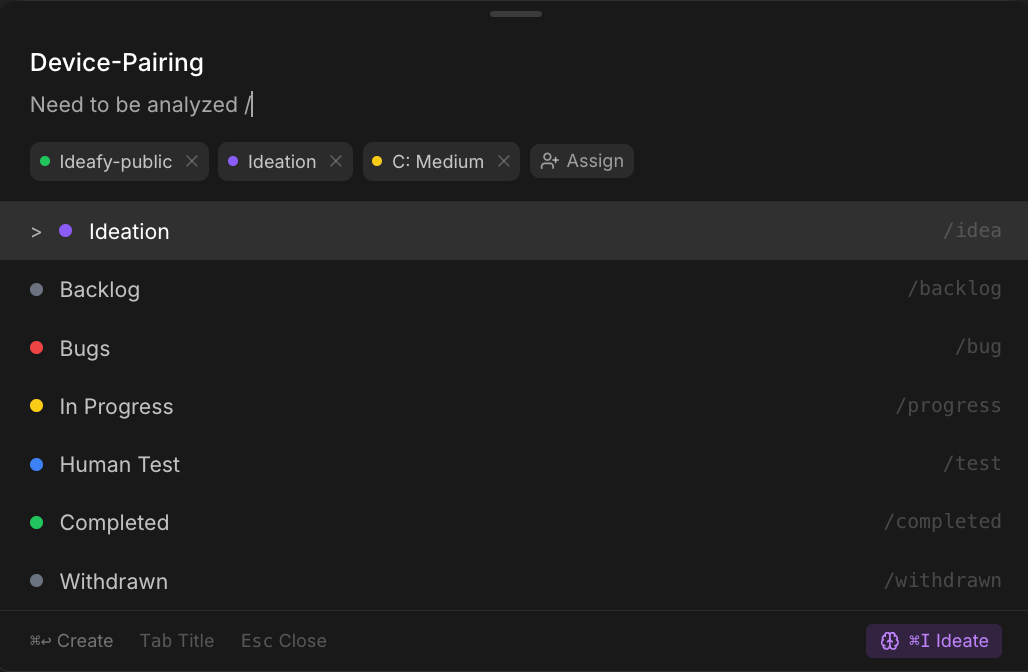
Task: Remove the Ideation status chip
Action: [x=336, y=161]
